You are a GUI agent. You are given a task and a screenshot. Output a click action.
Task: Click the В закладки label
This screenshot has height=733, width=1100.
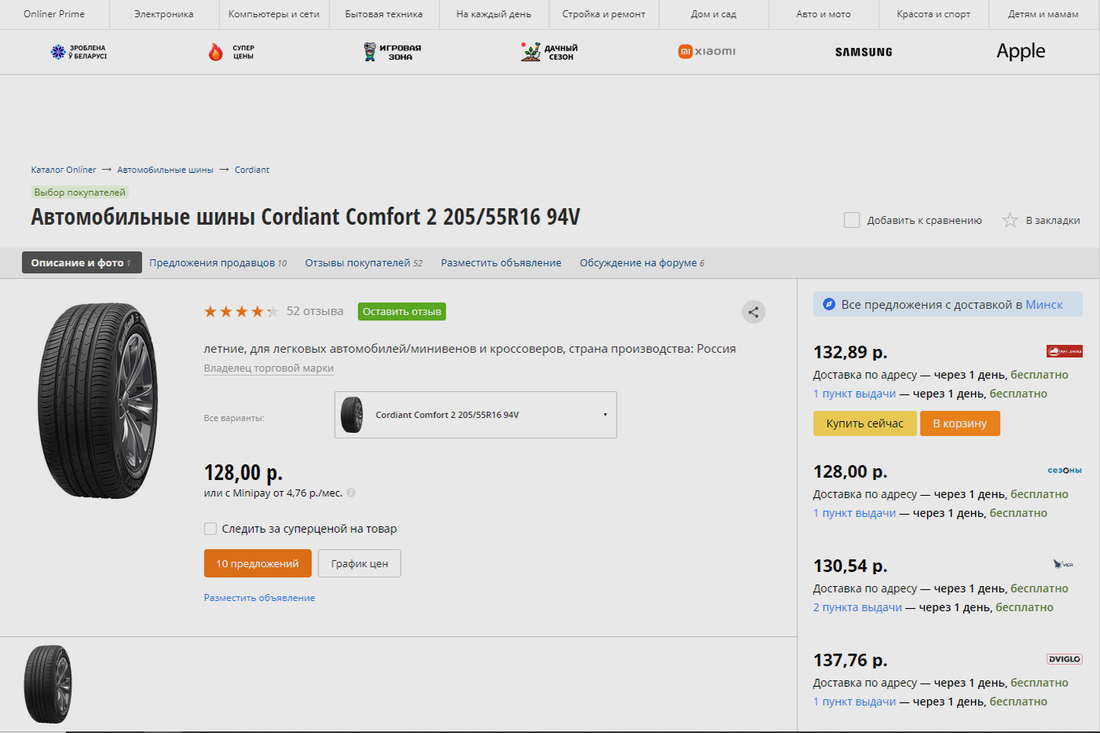pyautogui.click(x=1052, y=220)
